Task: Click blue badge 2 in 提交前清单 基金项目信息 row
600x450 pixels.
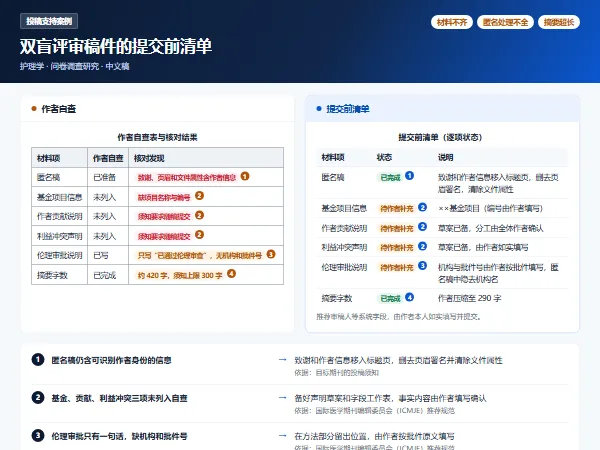Action: [422, 207]
